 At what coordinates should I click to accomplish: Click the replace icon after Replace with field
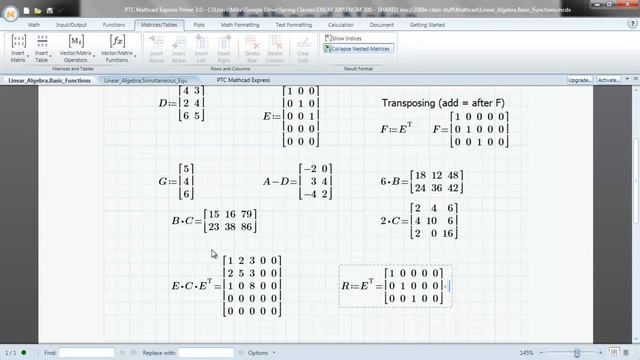click(x=241, y=353)
